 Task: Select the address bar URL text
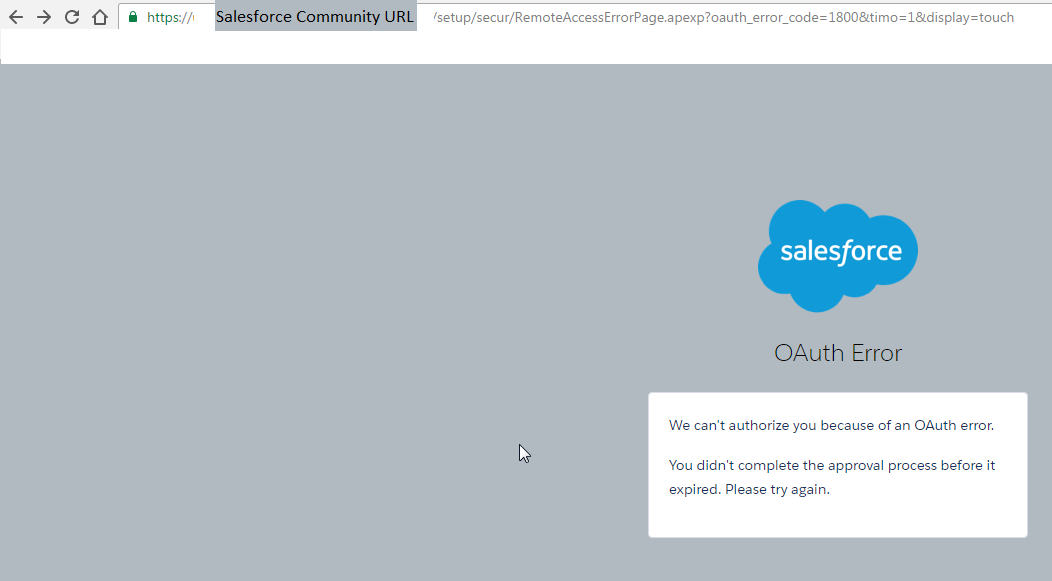[x=724, y=17]
